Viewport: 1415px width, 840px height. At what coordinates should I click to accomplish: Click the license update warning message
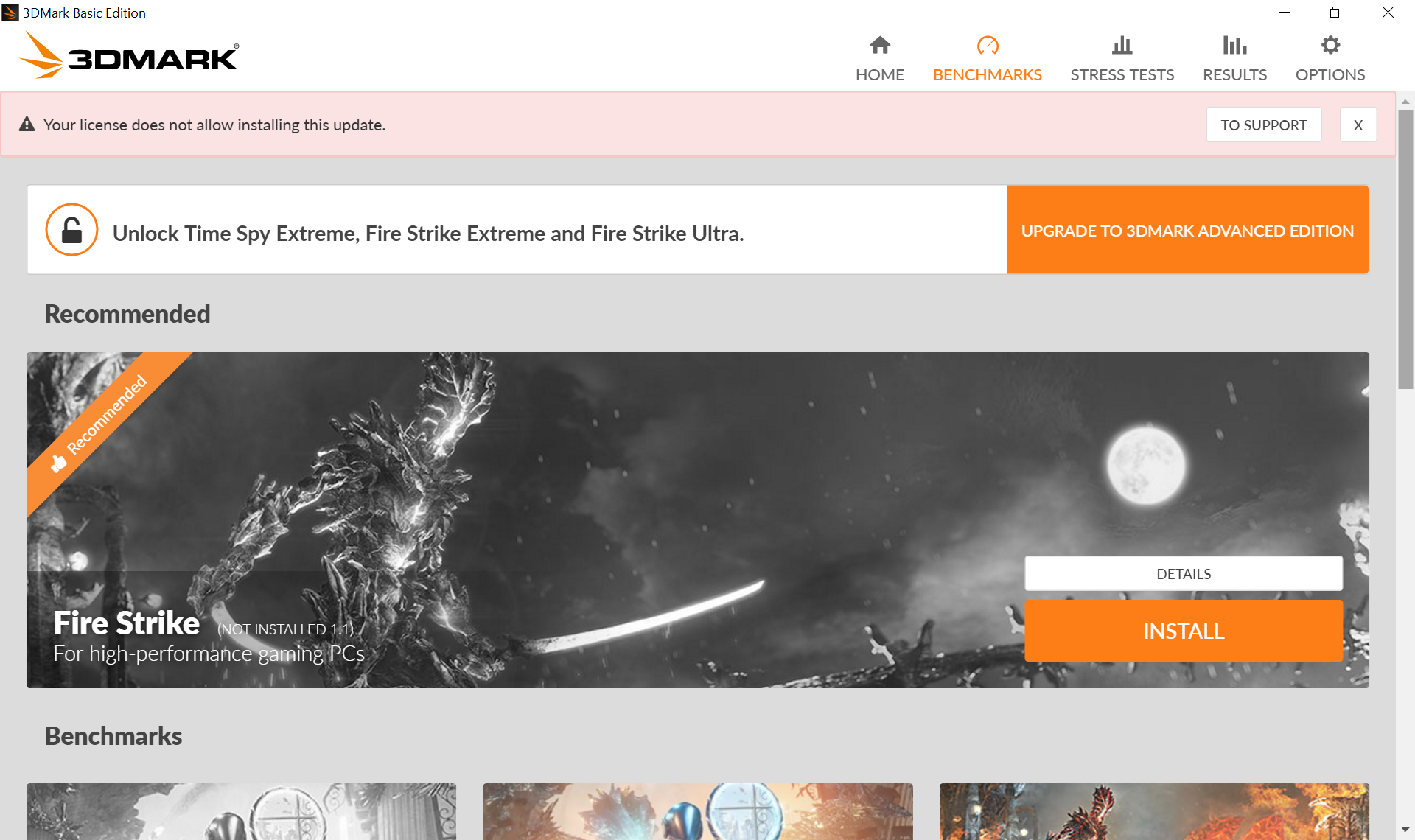(x=214, y=125)
